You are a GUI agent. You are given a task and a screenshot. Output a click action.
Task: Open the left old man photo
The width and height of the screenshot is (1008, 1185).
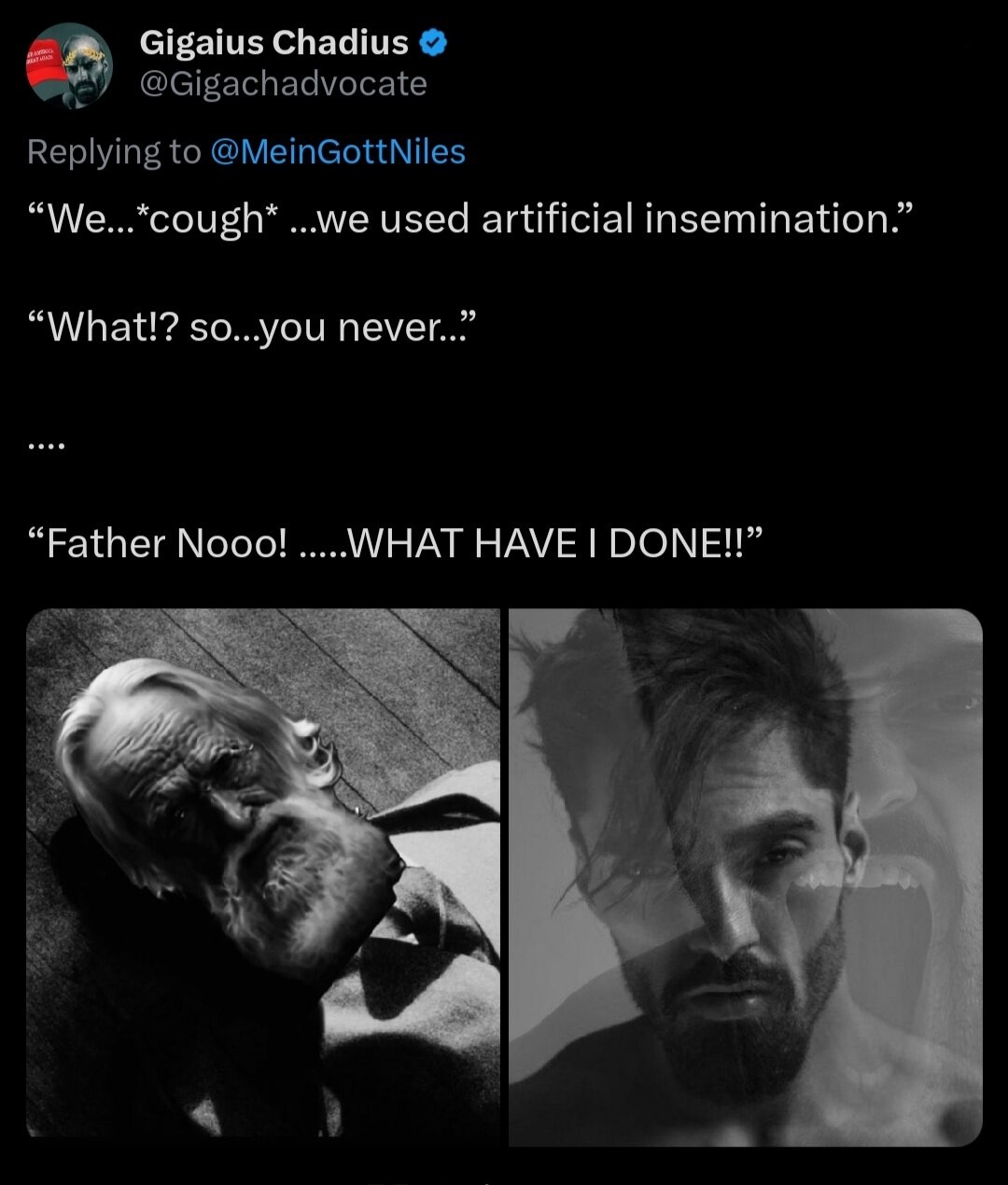263,872
